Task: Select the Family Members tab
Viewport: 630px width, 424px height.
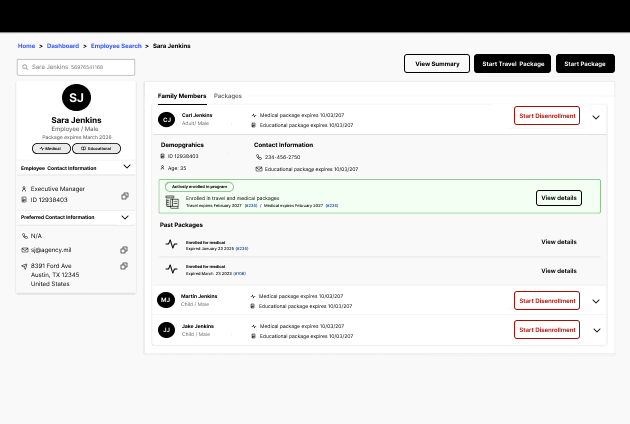Action: [182, 95]
